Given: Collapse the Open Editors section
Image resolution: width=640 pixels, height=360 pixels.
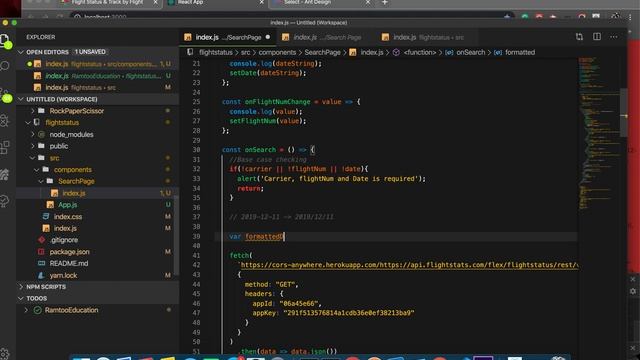Looking at the screenshot, I should pos(21,52).
